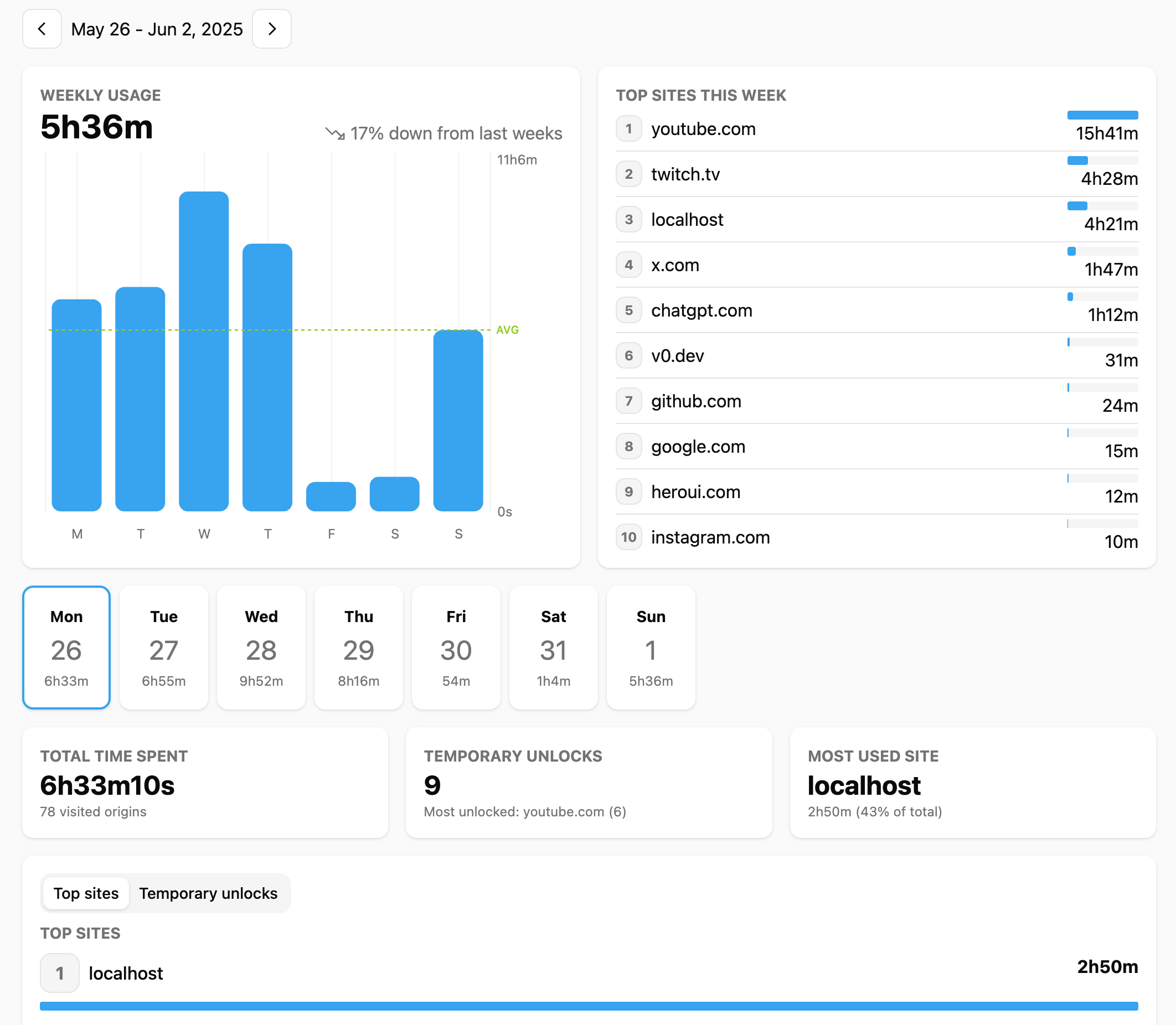This screenshot has height=1025, width=1176.
Task: Click the rank 5 badge beside chatgpt.com
Action: pos(629,310)
